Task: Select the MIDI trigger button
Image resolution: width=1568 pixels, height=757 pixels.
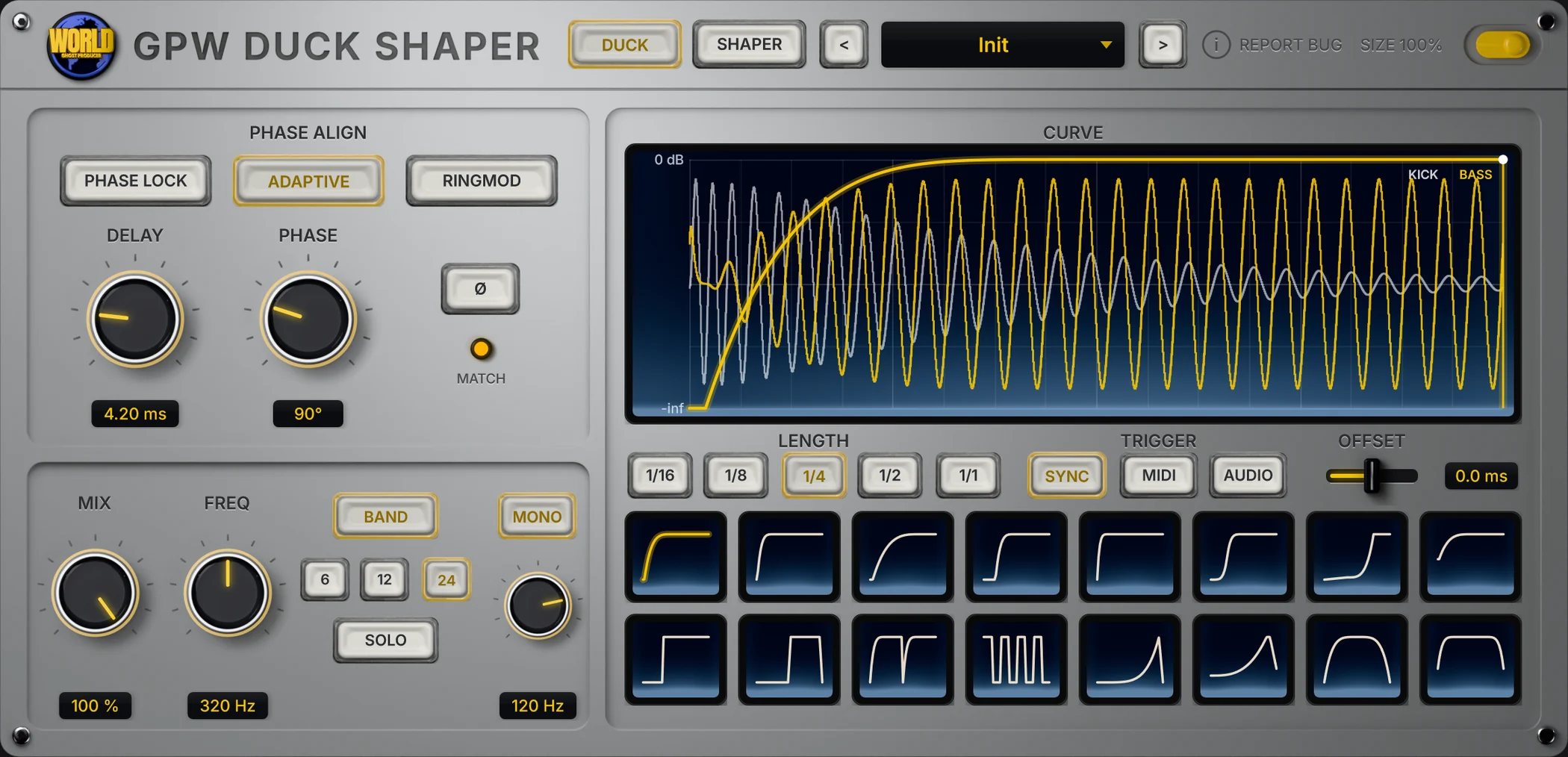Action: (1159, 476)
